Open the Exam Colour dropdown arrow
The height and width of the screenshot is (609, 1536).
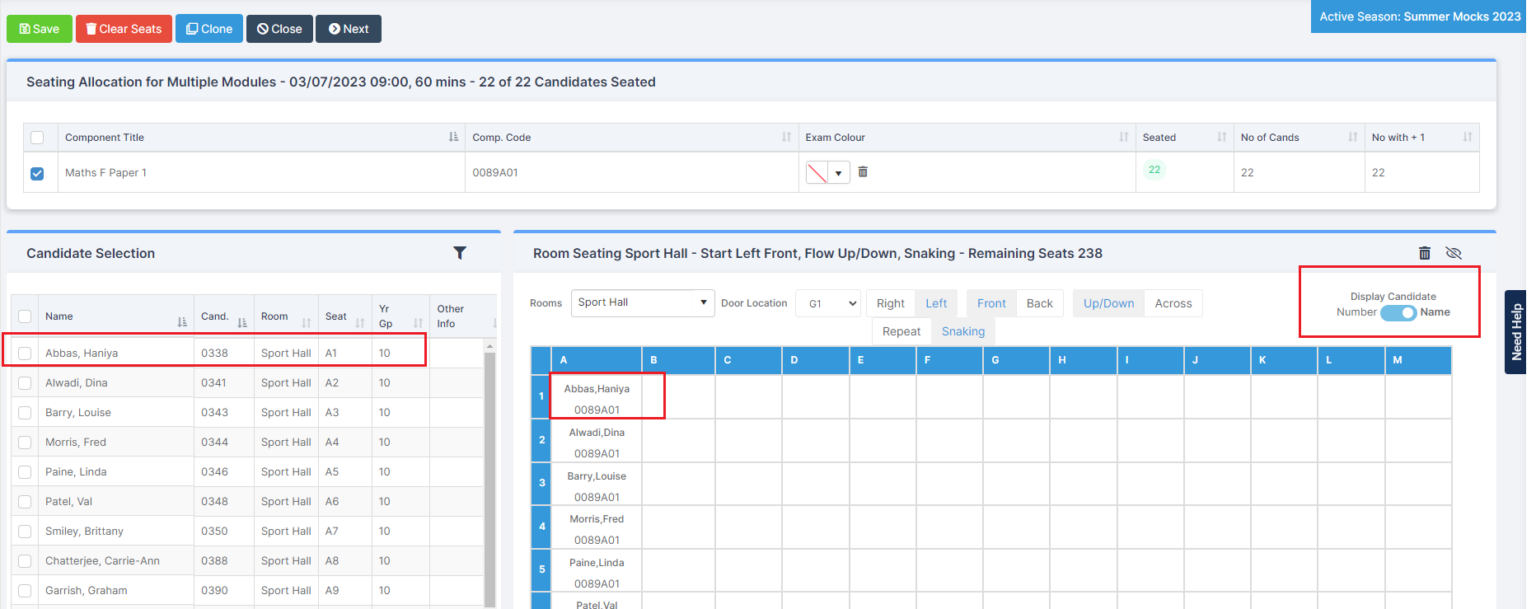tap(838, 173)
